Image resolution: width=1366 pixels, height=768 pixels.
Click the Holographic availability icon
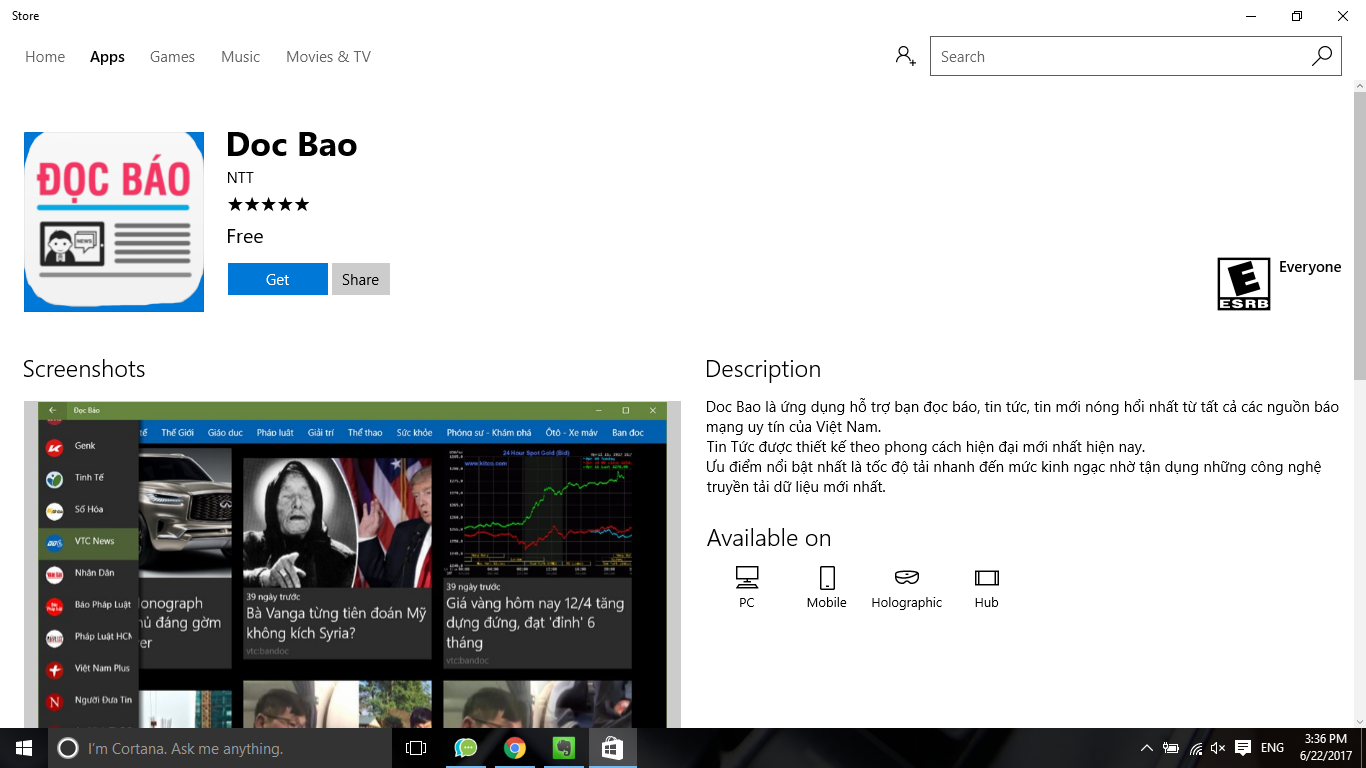(x=906, y=577)
